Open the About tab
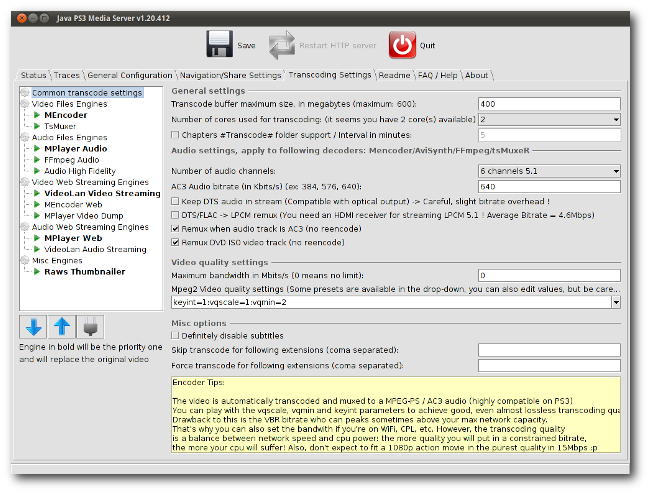Viewport: 650px width, 494px height. 476,75
